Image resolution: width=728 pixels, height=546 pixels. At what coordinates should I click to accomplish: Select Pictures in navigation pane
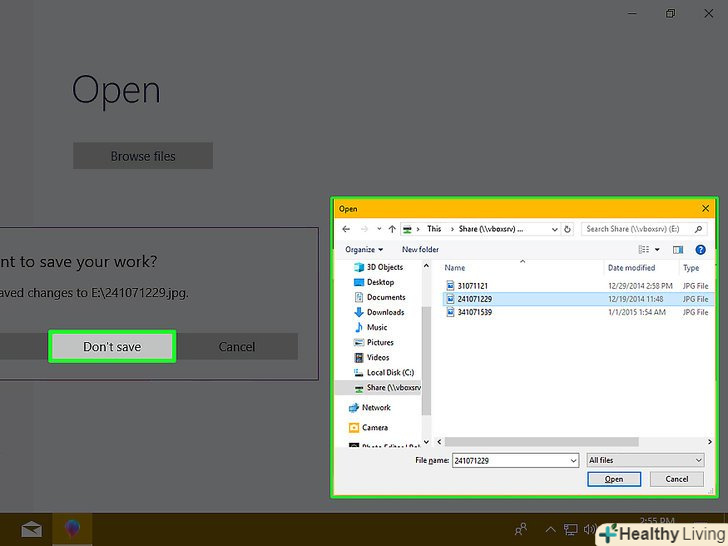tap(374, 342)
